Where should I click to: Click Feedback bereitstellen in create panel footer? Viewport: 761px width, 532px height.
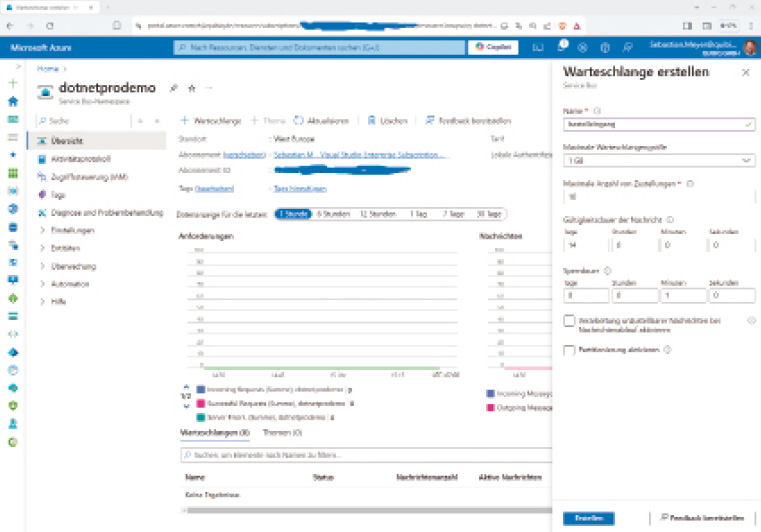click(x=702, y=518)
